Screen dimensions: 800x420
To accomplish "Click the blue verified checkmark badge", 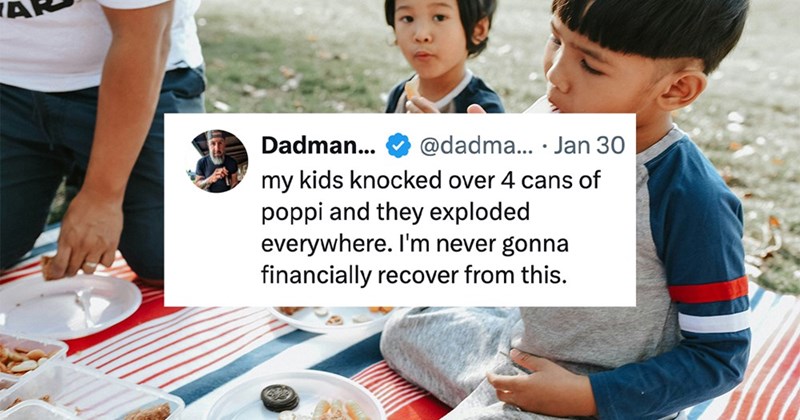I will (398, 146).
